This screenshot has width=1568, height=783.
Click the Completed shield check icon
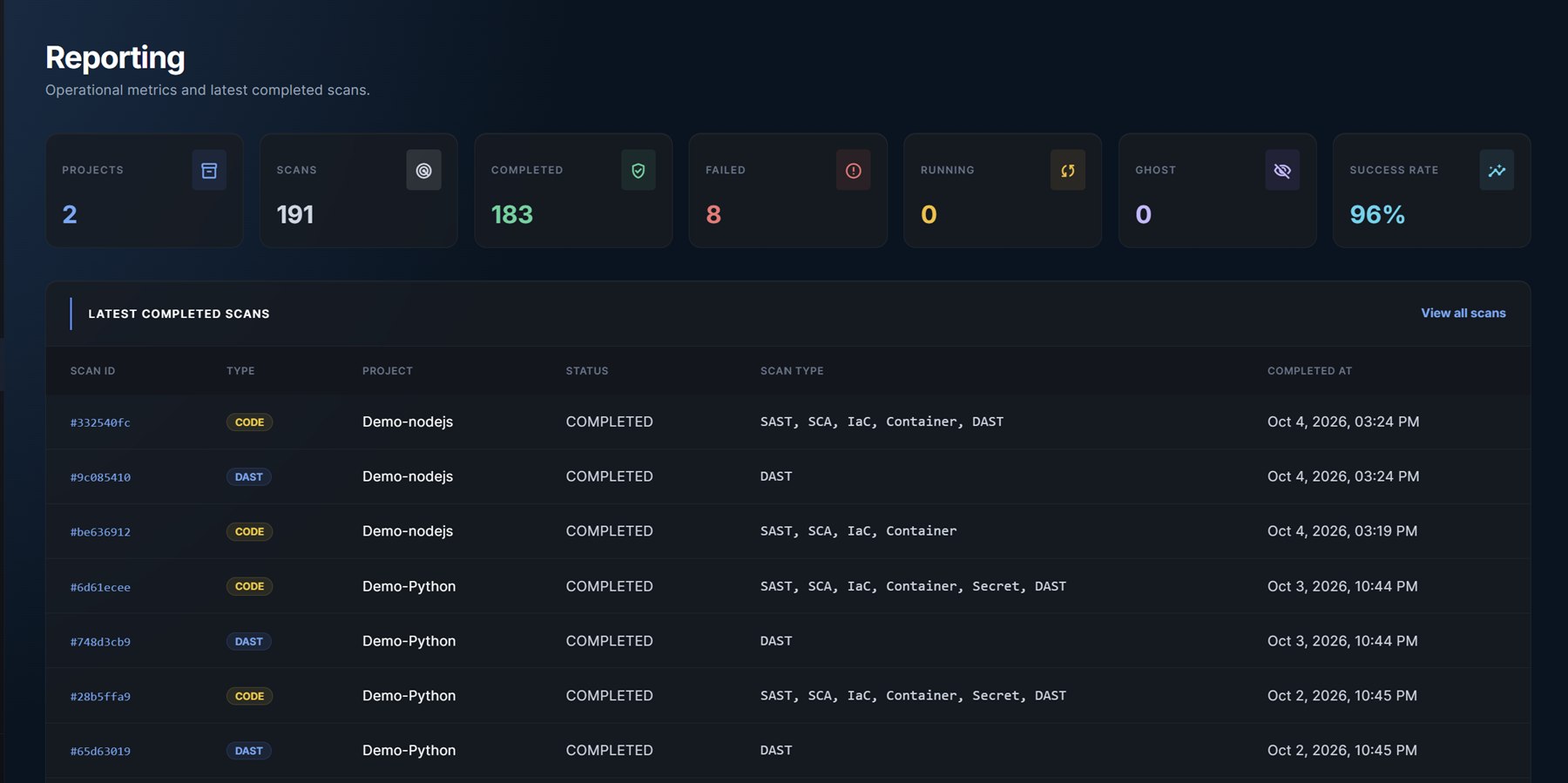[x=639, y=171]
